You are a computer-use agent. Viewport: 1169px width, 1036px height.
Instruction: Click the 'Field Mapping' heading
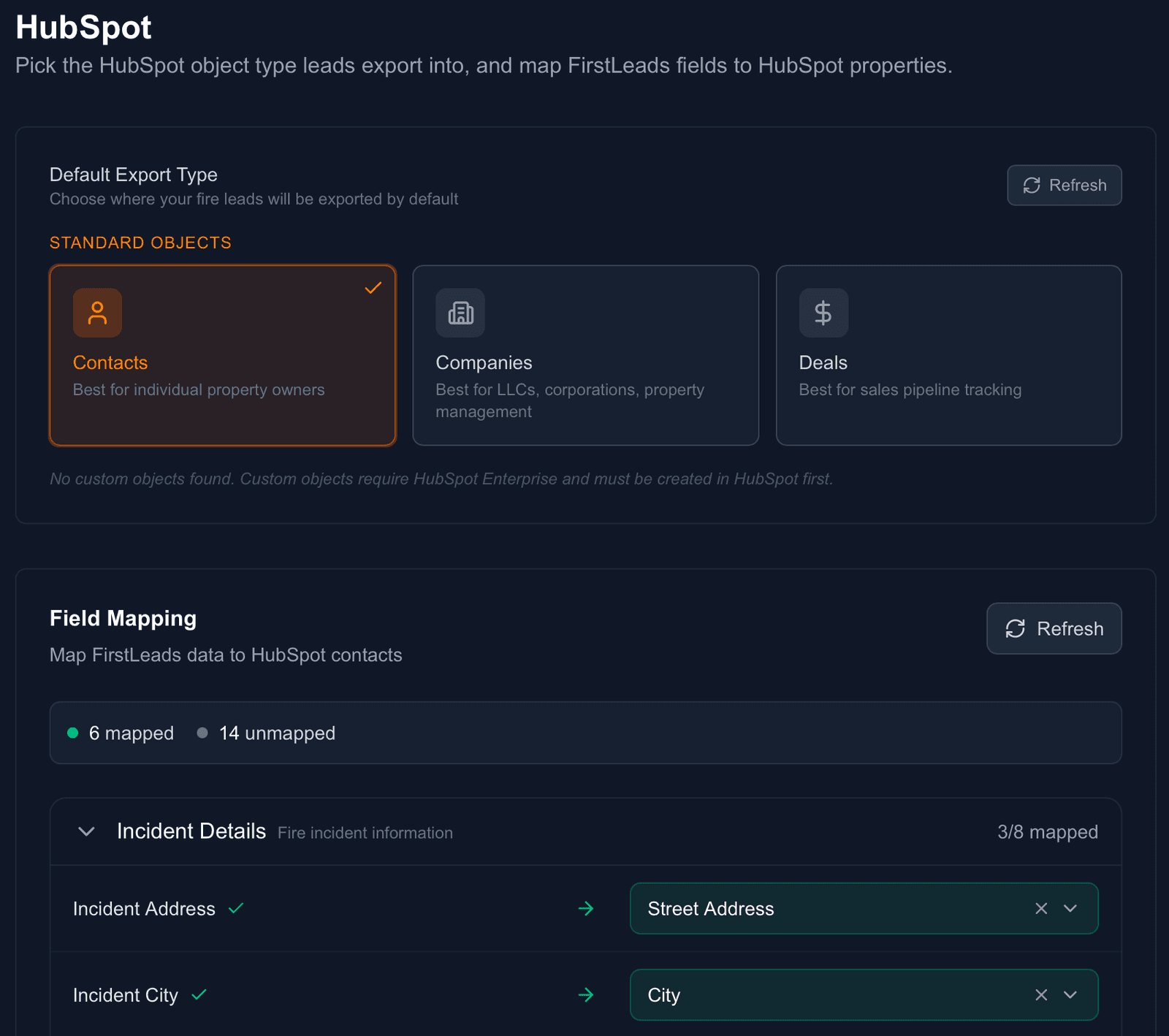pyautogui.click(x=123, y=619)
